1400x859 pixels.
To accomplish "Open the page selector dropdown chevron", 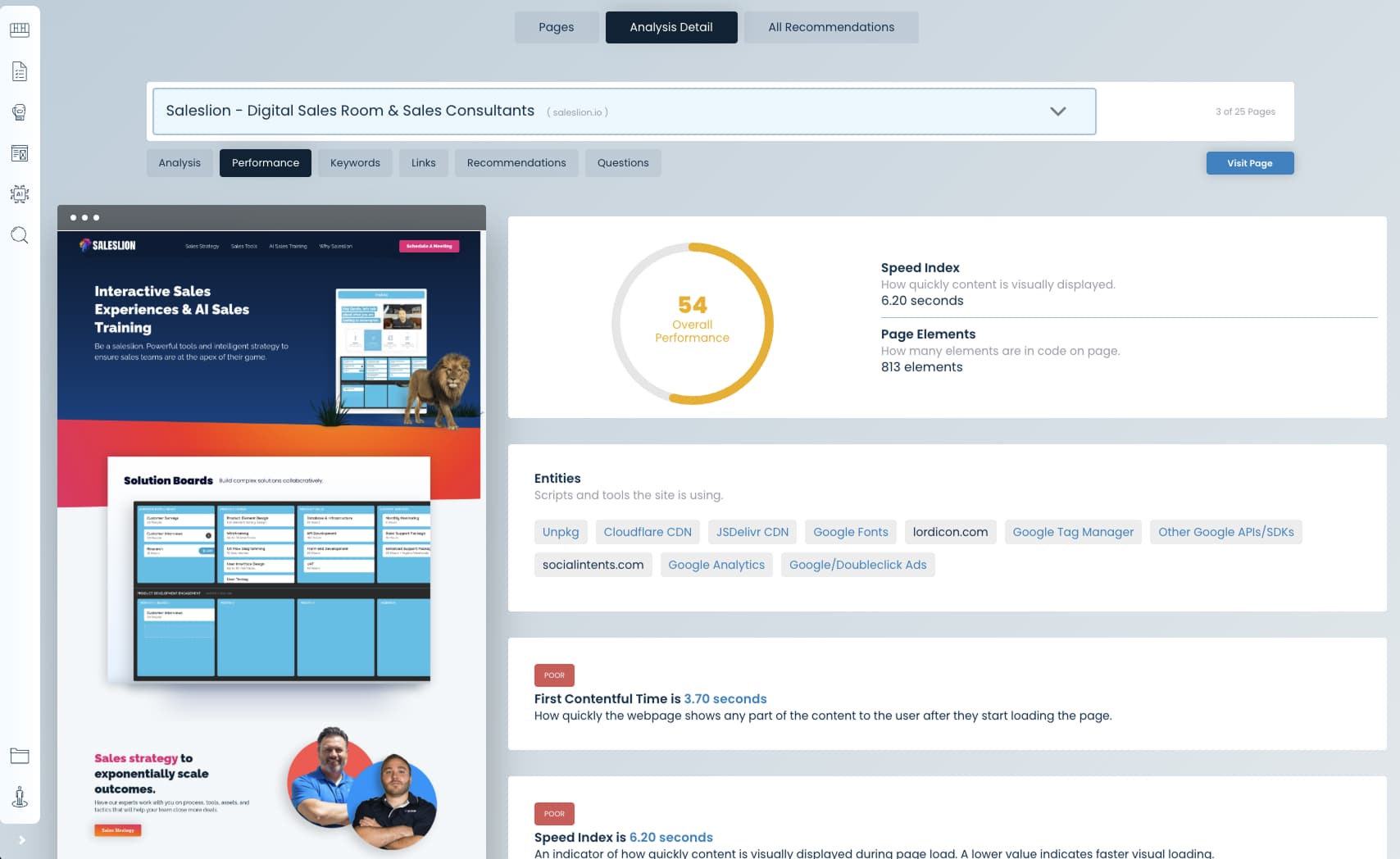I will point(1058,111).
